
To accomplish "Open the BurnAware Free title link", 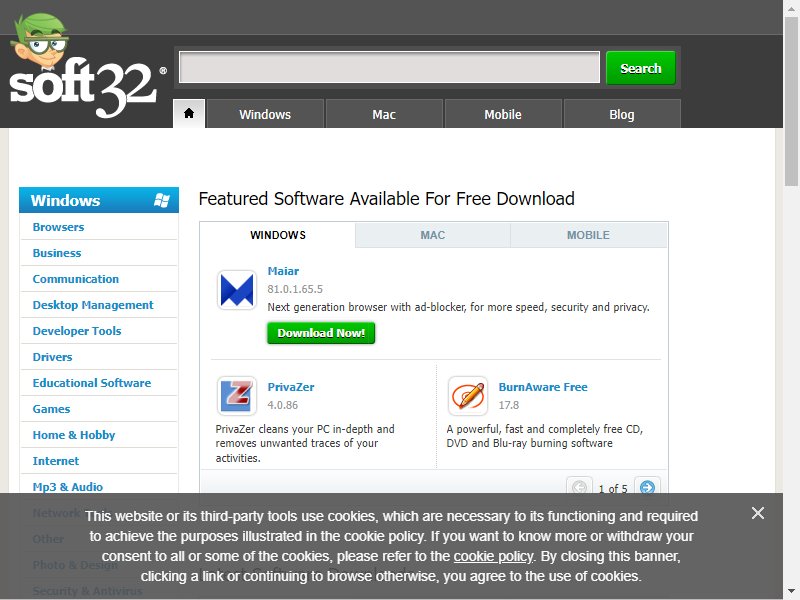I will 543,387.
